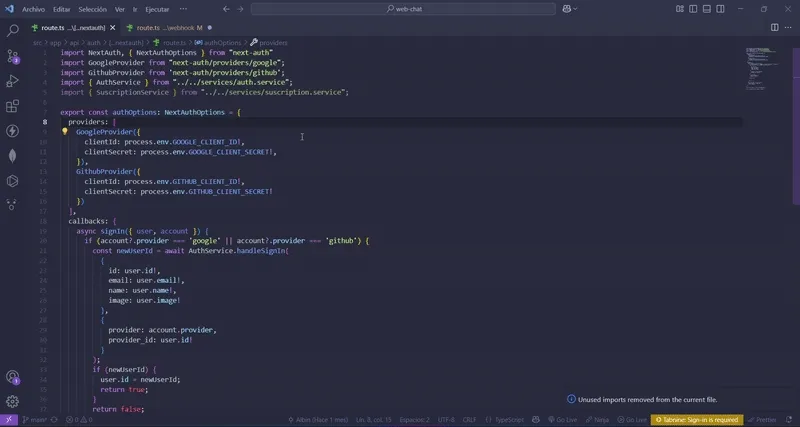Screen dimensions: 800x427
Task: Click the web-chat command center search
Action: 403,9
